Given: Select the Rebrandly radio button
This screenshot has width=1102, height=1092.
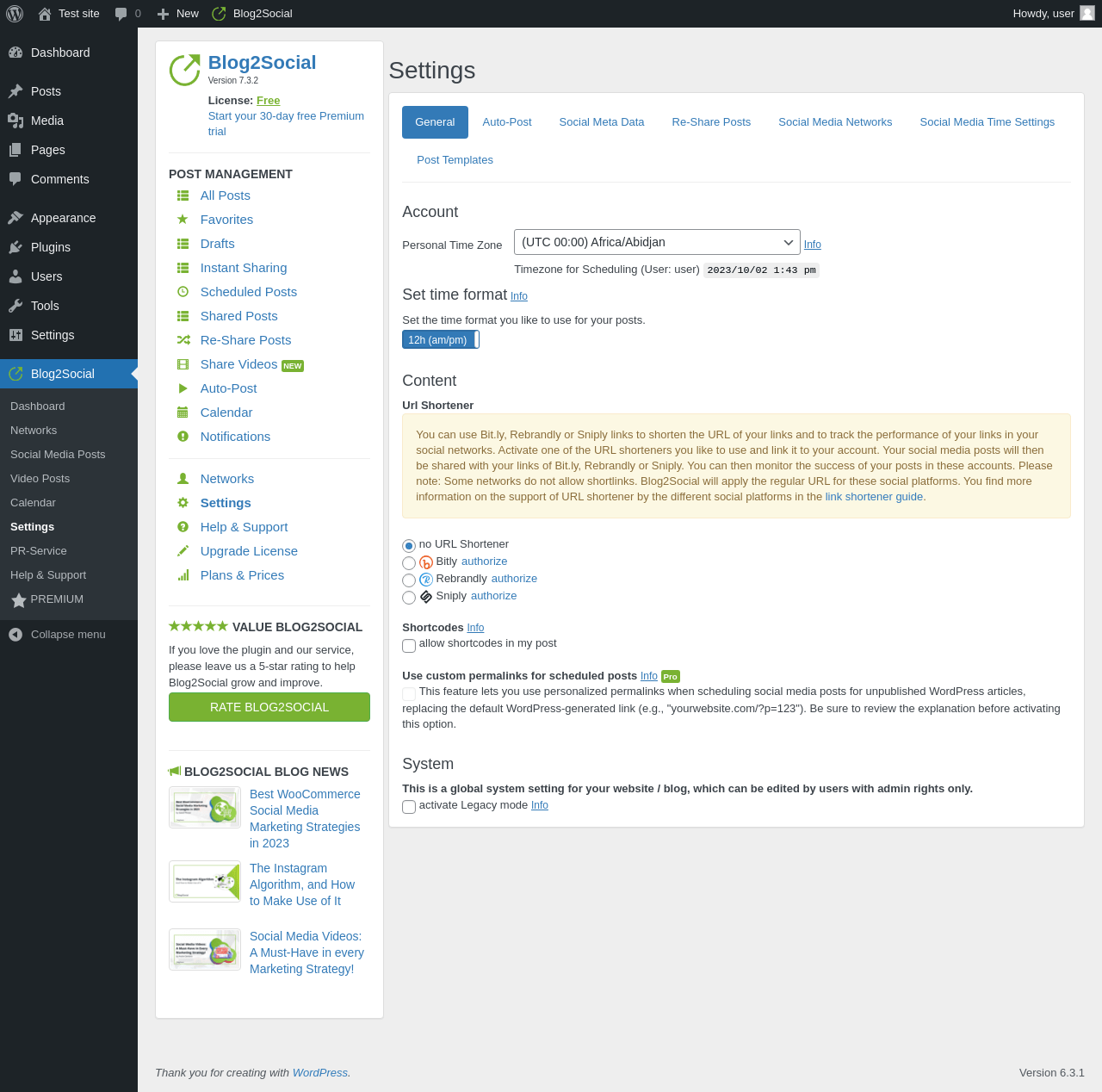Looking at the screenshot, I should [x=409, y=580].
